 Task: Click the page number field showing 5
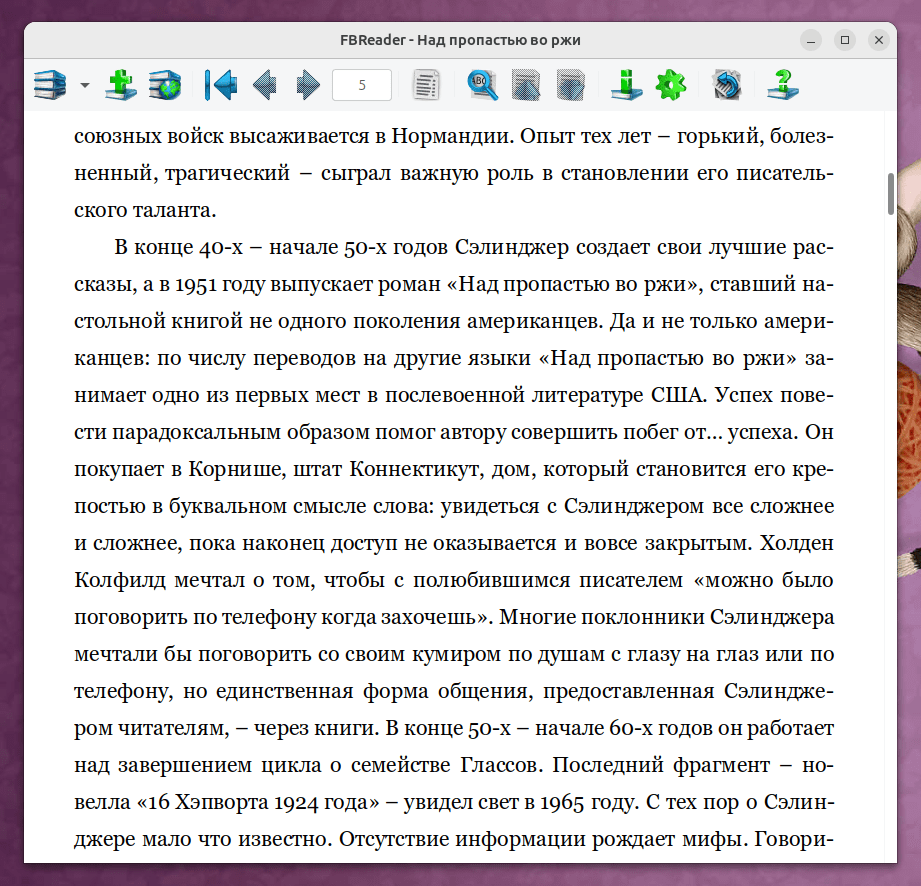(362, 85)
